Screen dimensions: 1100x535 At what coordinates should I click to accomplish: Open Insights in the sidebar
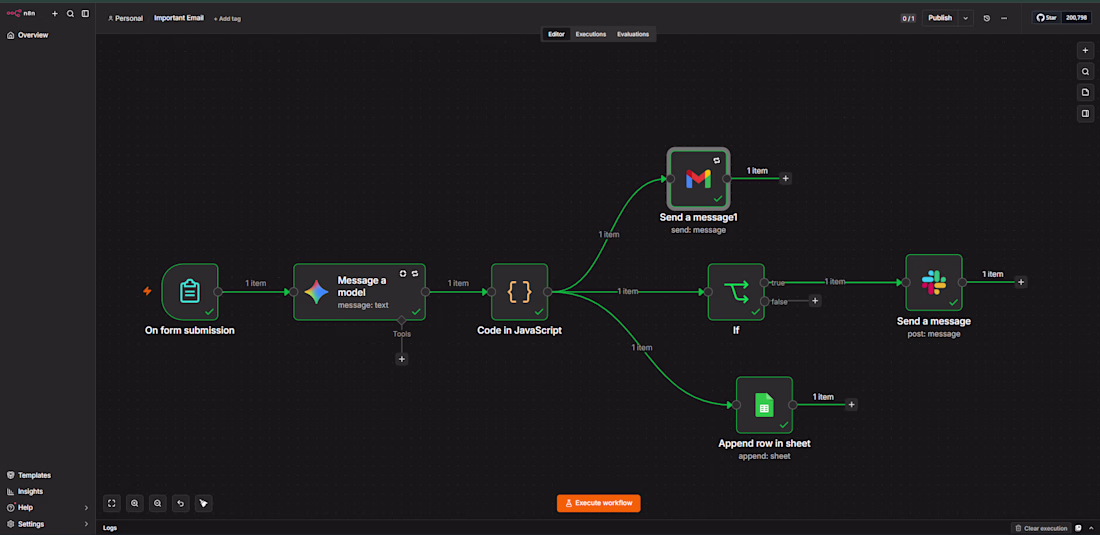tap(25, 492)
